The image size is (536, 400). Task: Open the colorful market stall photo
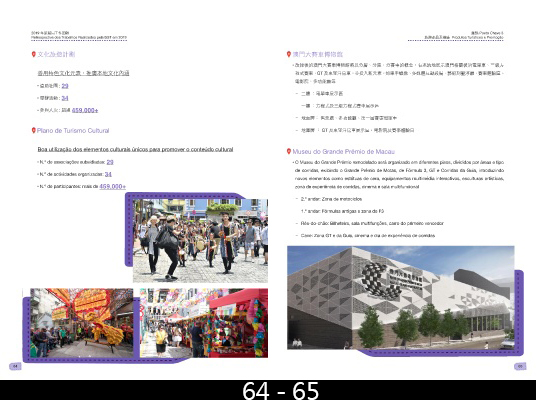(204, 323)
